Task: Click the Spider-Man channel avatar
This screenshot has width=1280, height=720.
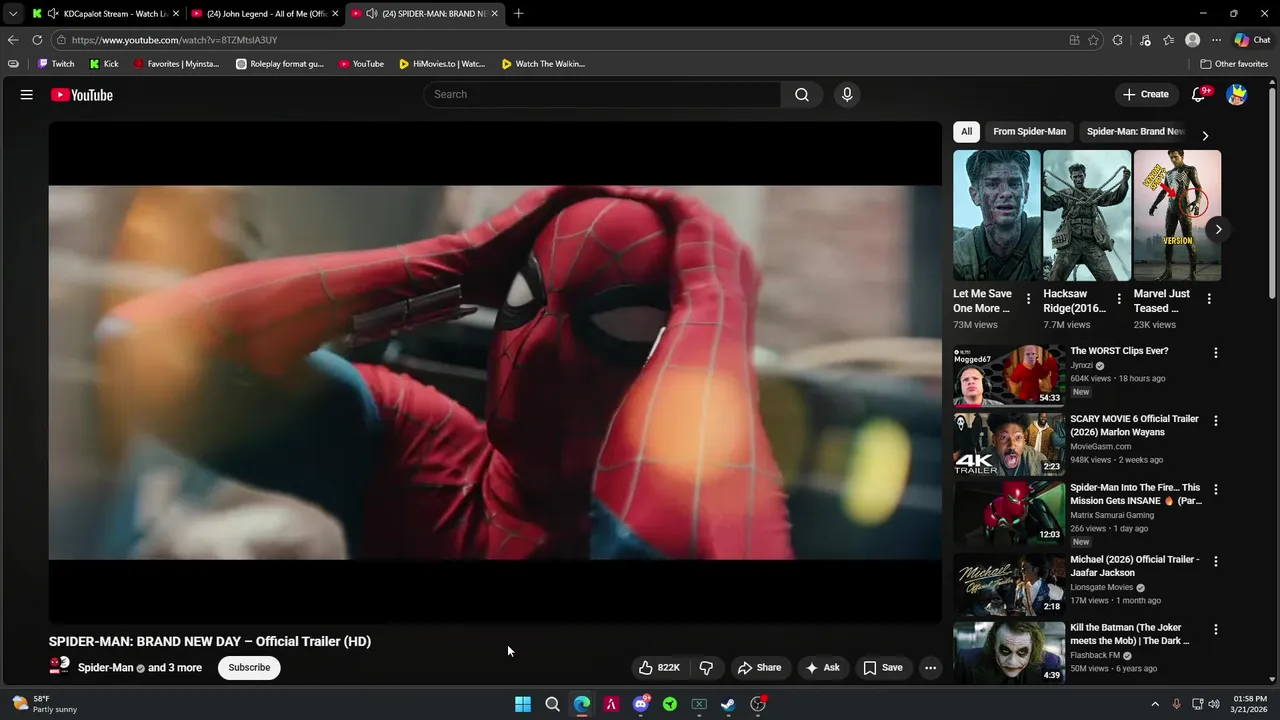Action: tap(60, 667)
